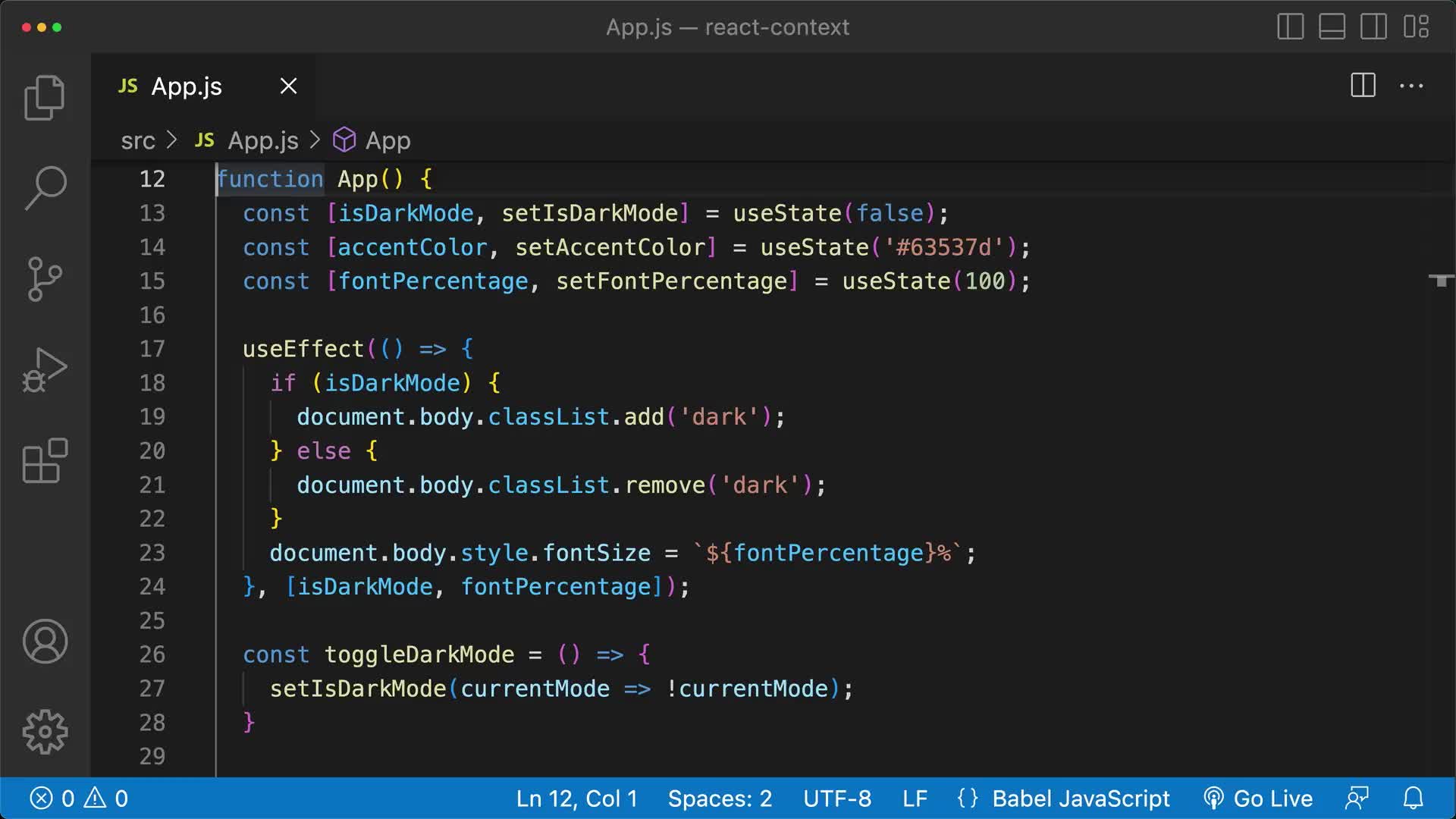
Task: Change the Babel JavaScript language mode
Action: [x=1080, y=798]
